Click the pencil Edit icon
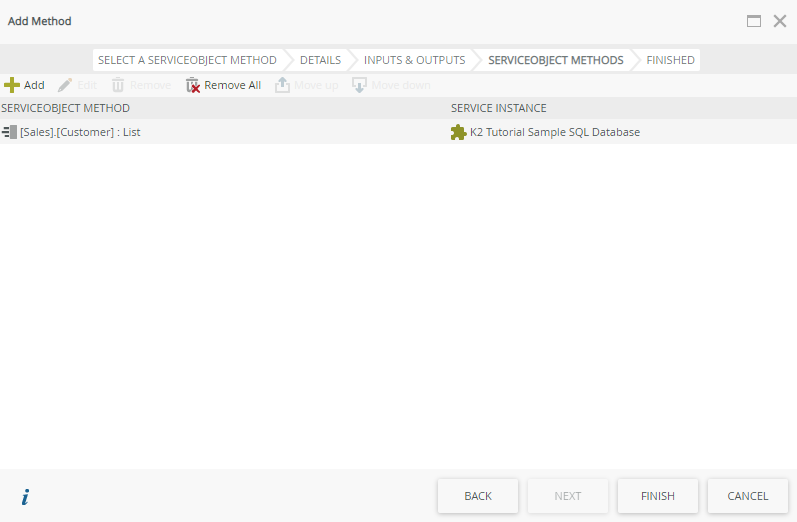The image size is (797, 522). click(65, 85)
